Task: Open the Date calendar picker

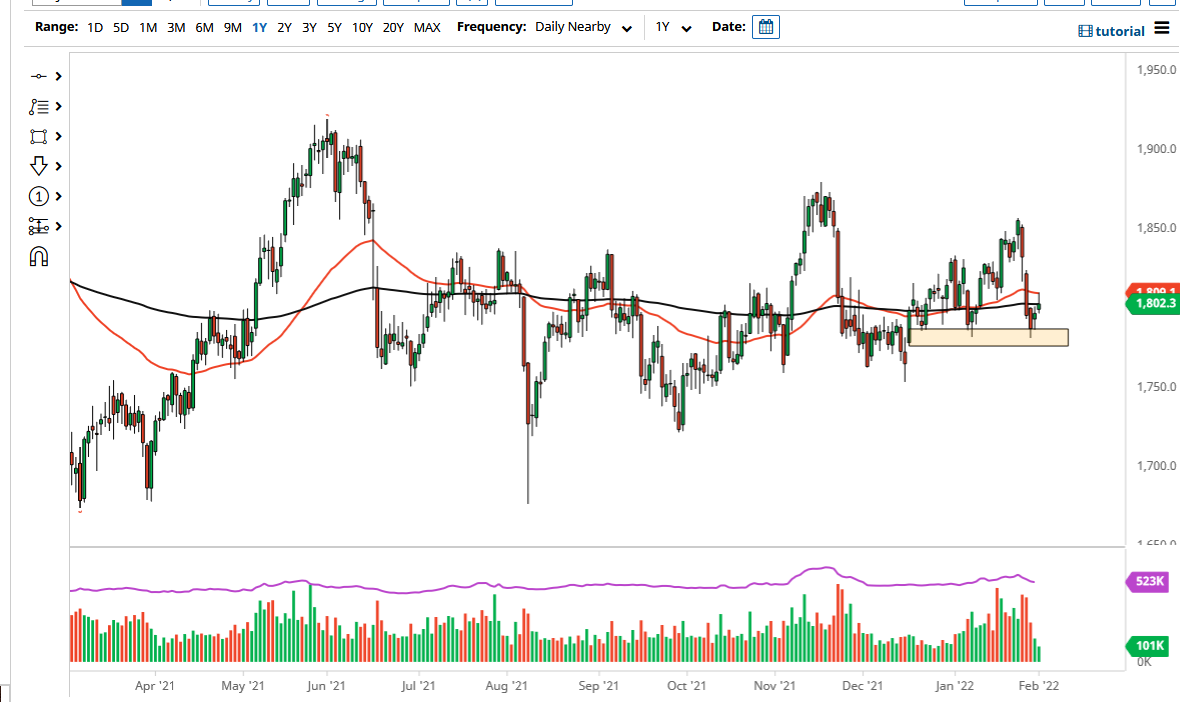Action: pyautogui.click(x=765, y=27)
